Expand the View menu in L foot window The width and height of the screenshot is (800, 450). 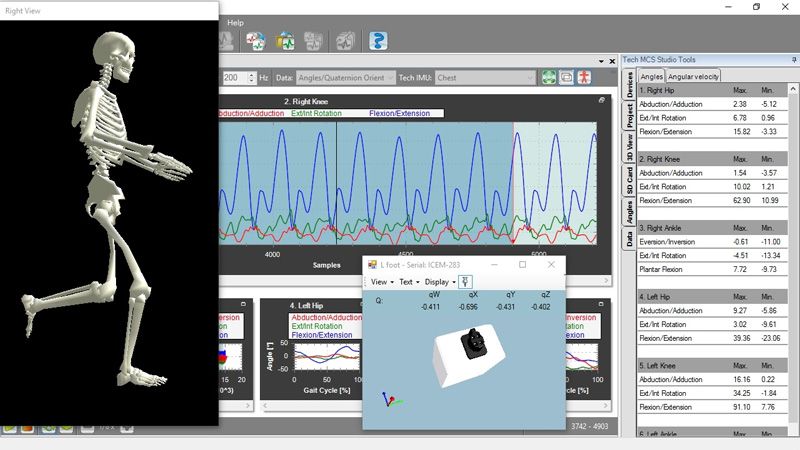tap(382, 282)
